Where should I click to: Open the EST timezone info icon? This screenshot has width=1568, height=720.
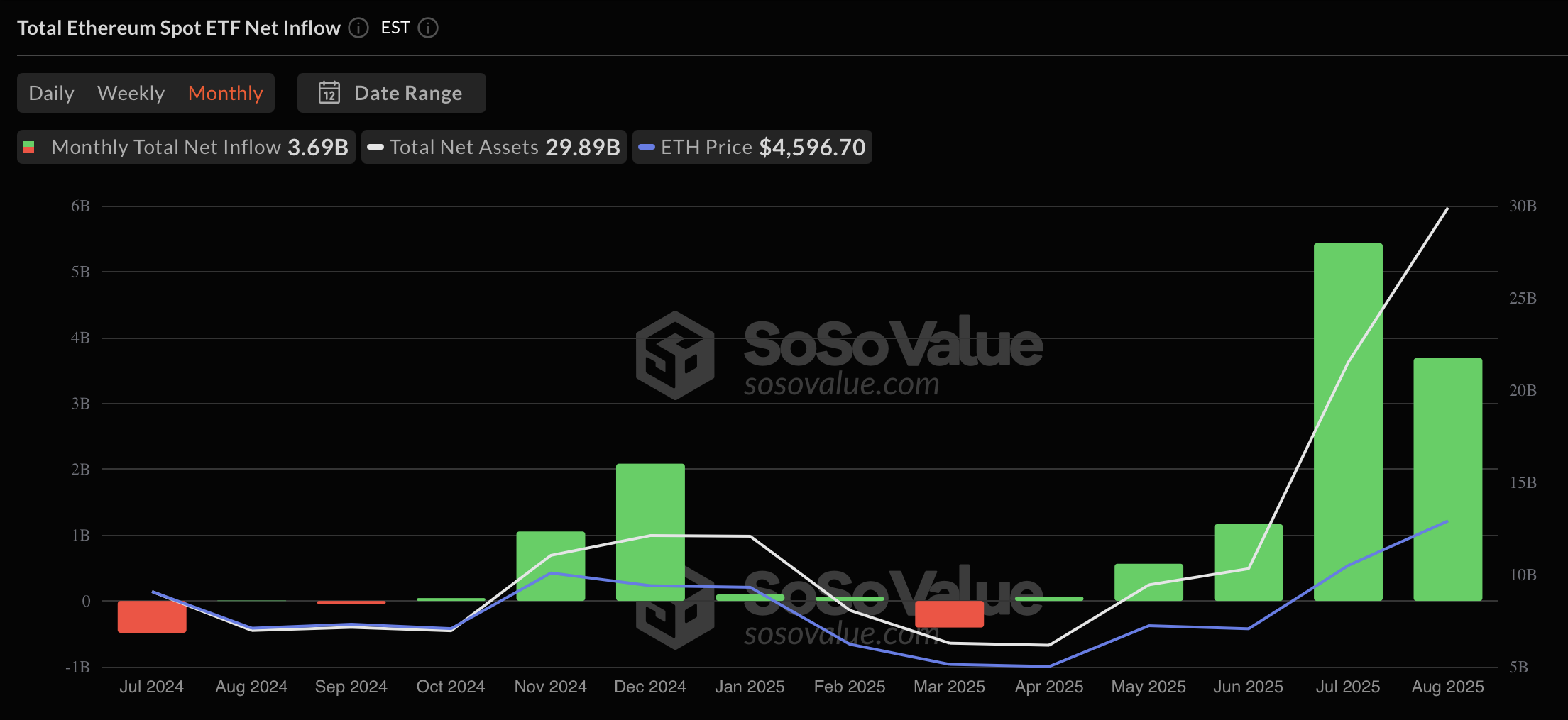tap(428, 28)
